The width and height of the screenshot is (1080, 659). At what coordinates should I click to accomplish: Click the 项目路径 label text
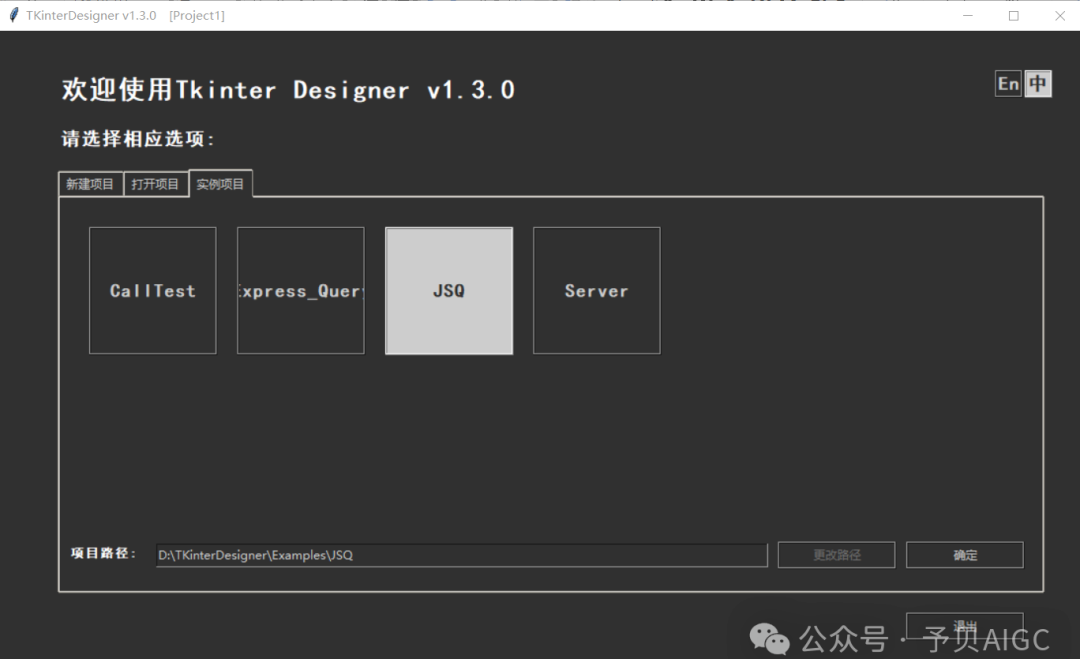[103, 553]
